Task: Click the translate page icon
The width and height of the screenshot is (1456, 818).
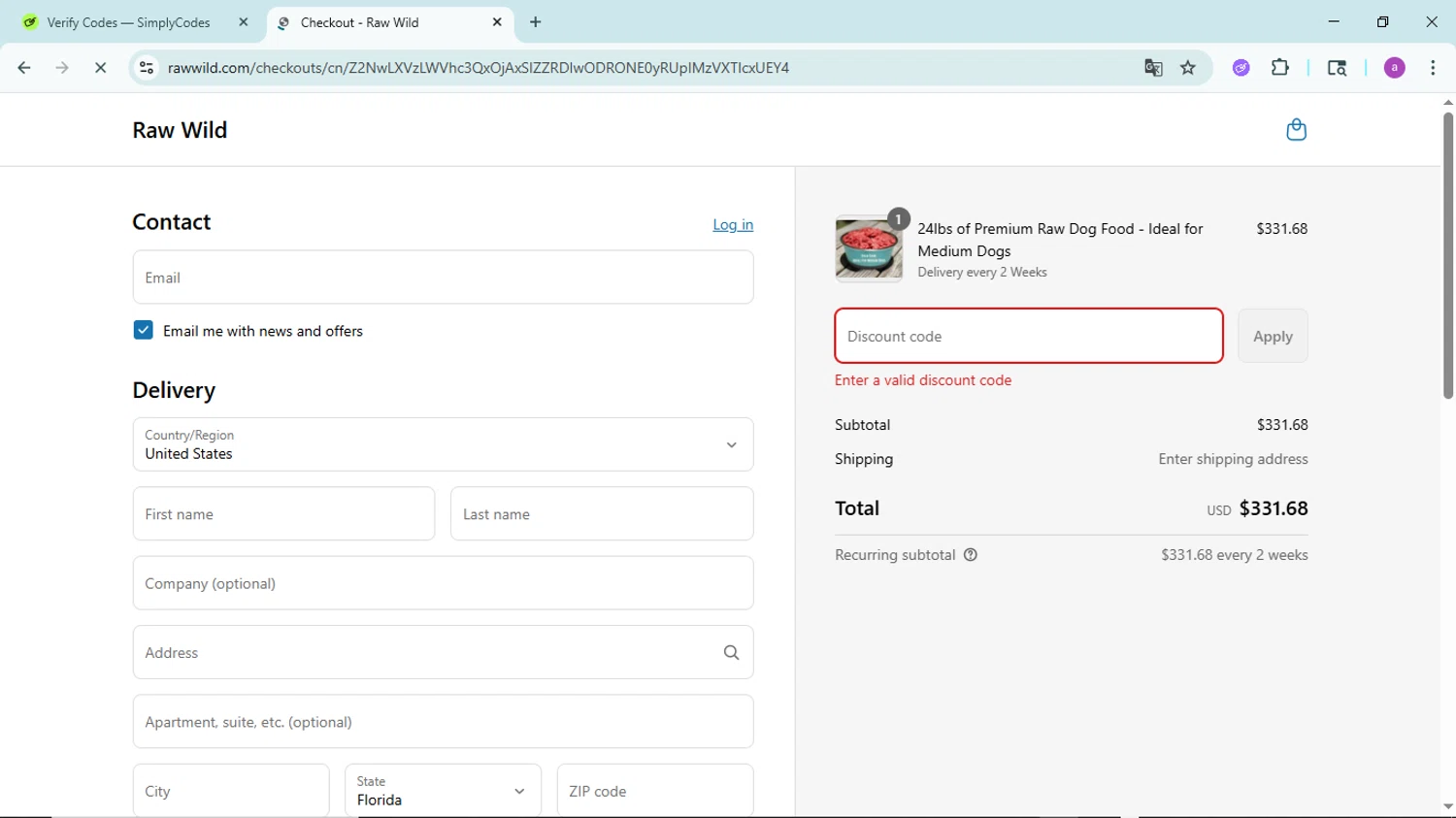Action: 1153,68
